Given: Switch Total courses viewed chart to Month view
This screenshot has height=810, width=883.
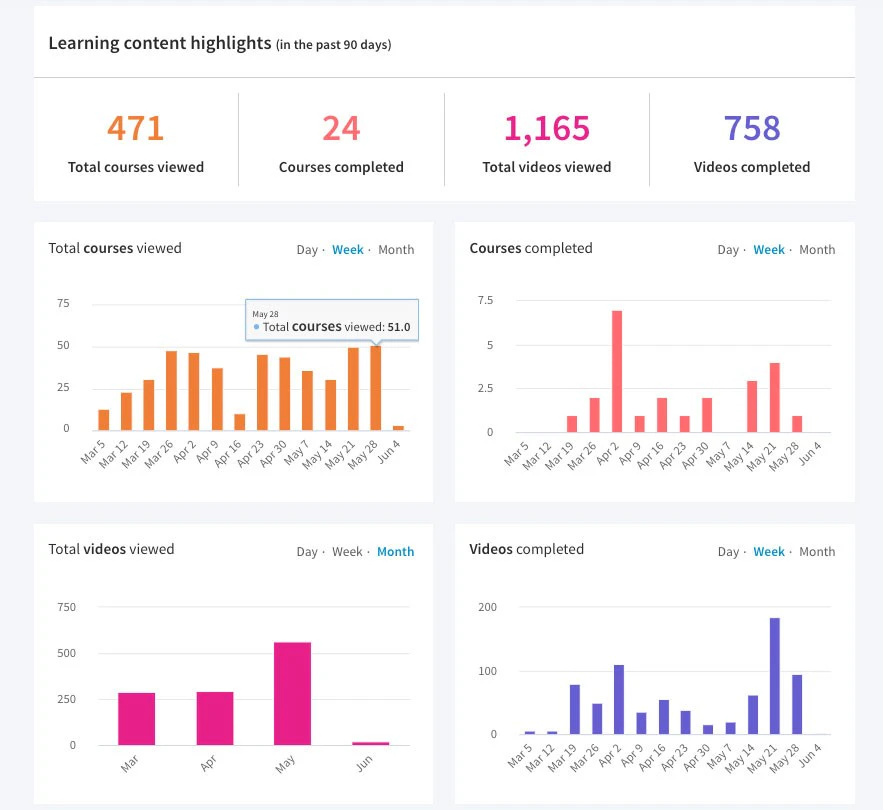Looking at the screenshot, I should (x=396, y=249).
